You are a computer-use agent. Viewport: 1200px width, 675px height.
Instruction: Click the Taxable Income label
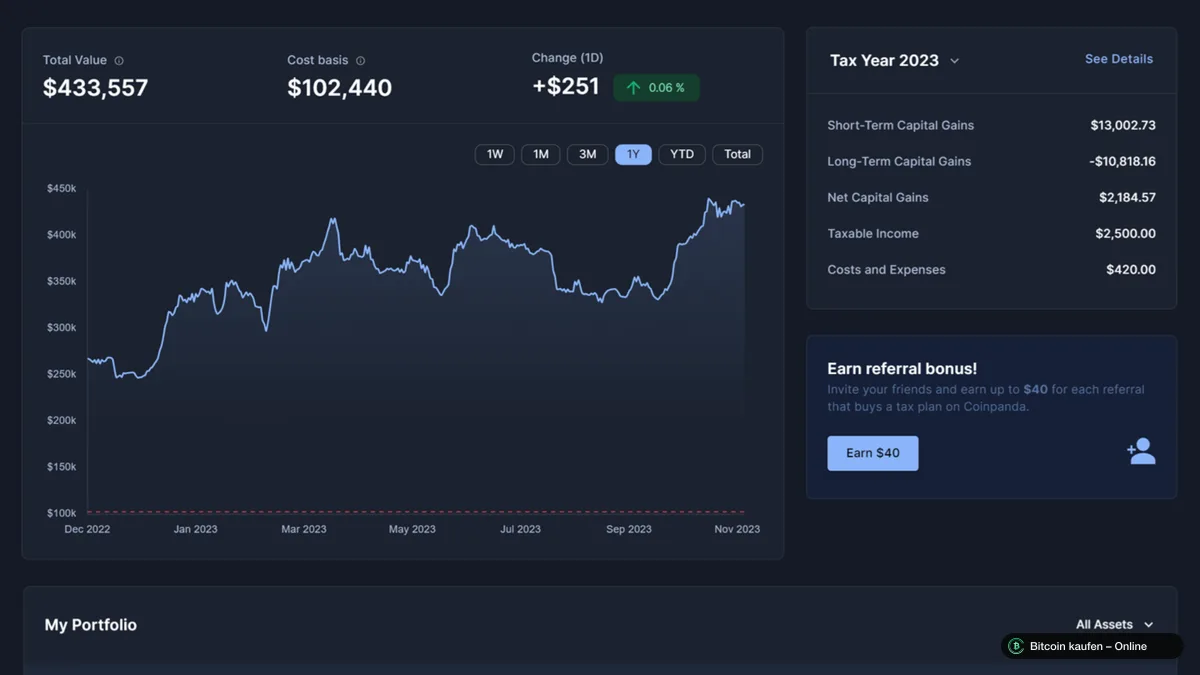pyautogui.click(x=873, y=233)
